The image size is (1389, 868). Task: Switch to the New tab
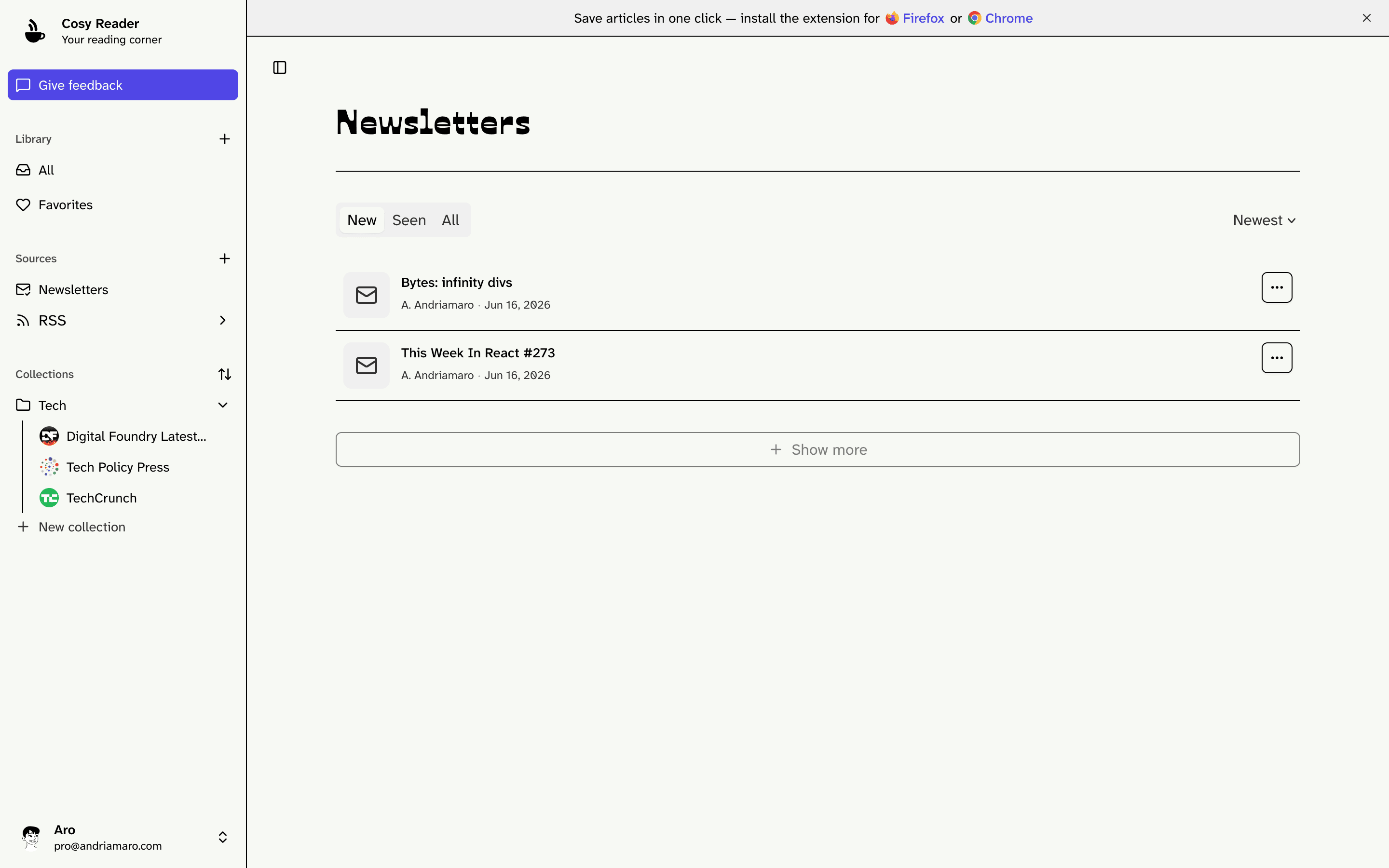(x=362, y=220)
